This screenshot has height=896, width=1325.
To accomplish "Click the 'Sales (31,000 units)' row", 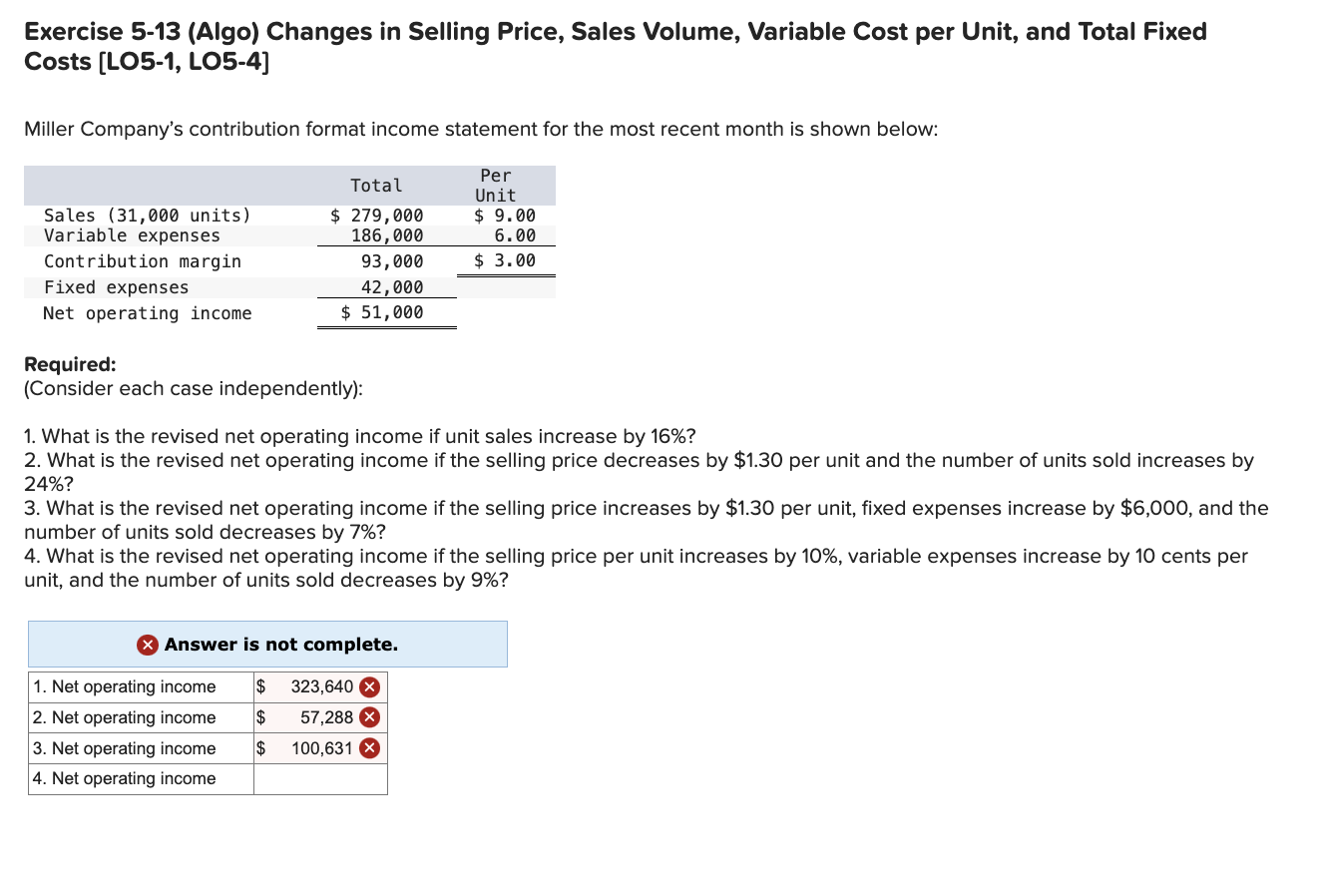I will [147, 215].
